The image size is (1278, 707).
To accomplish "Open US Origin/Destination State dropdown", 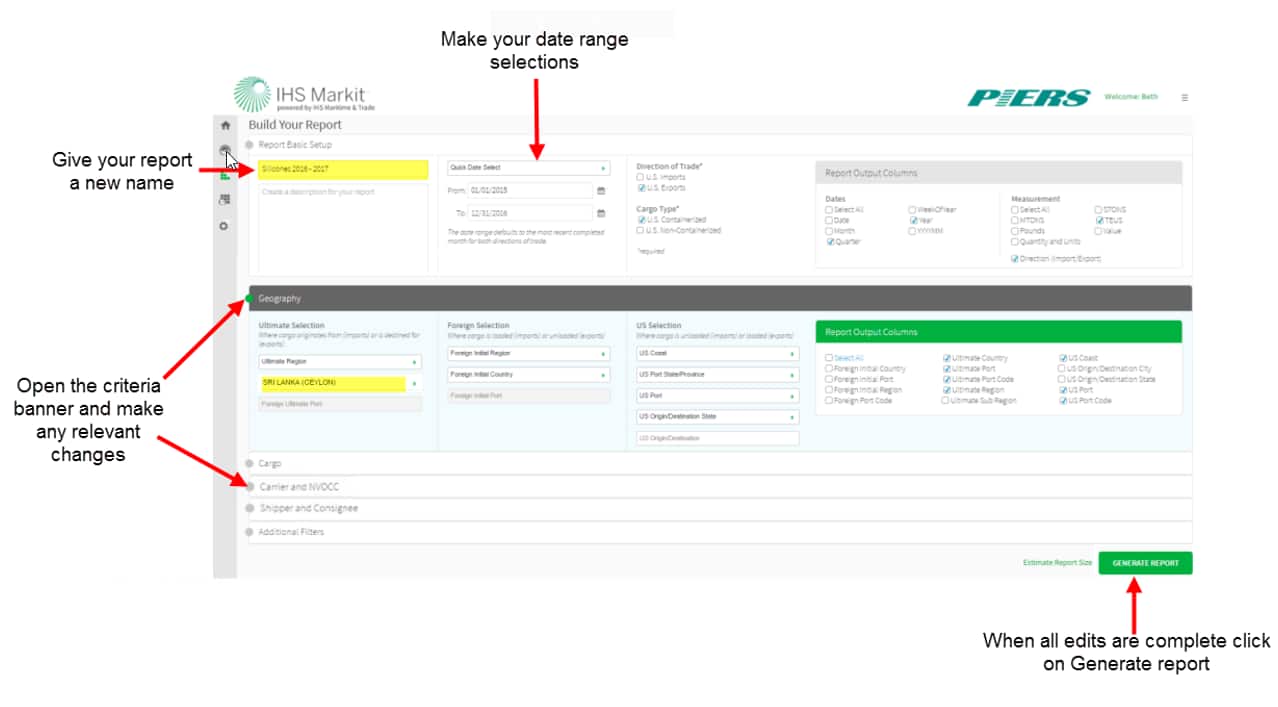I will [x=717, y=417].
